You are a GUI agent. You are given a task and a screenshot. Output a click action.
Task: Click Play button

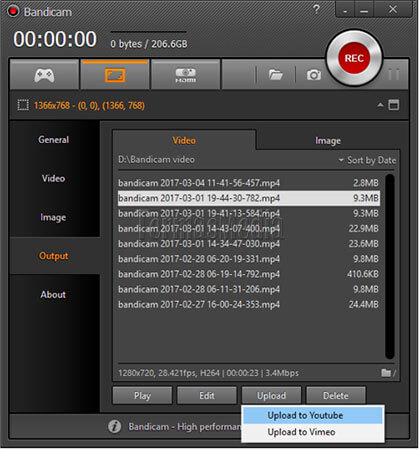tap(142, 396)
